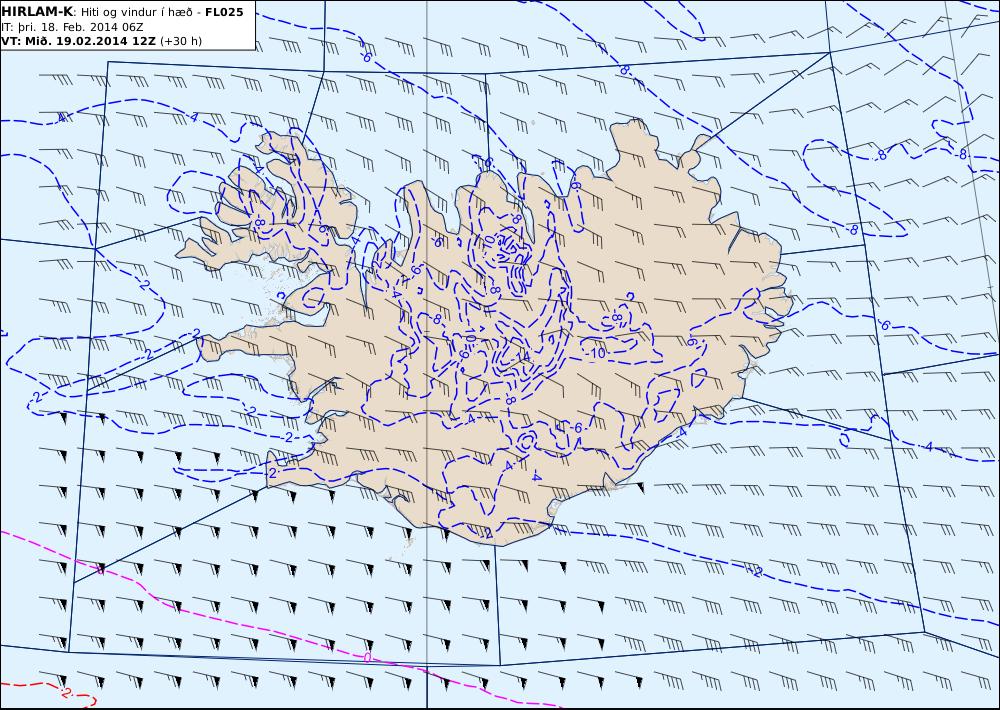Click the valid time 'VT: Mið. 19.02.2014 12Z'
The height and width of the screenshot is (710, 1000).
[x=78, y=41]
